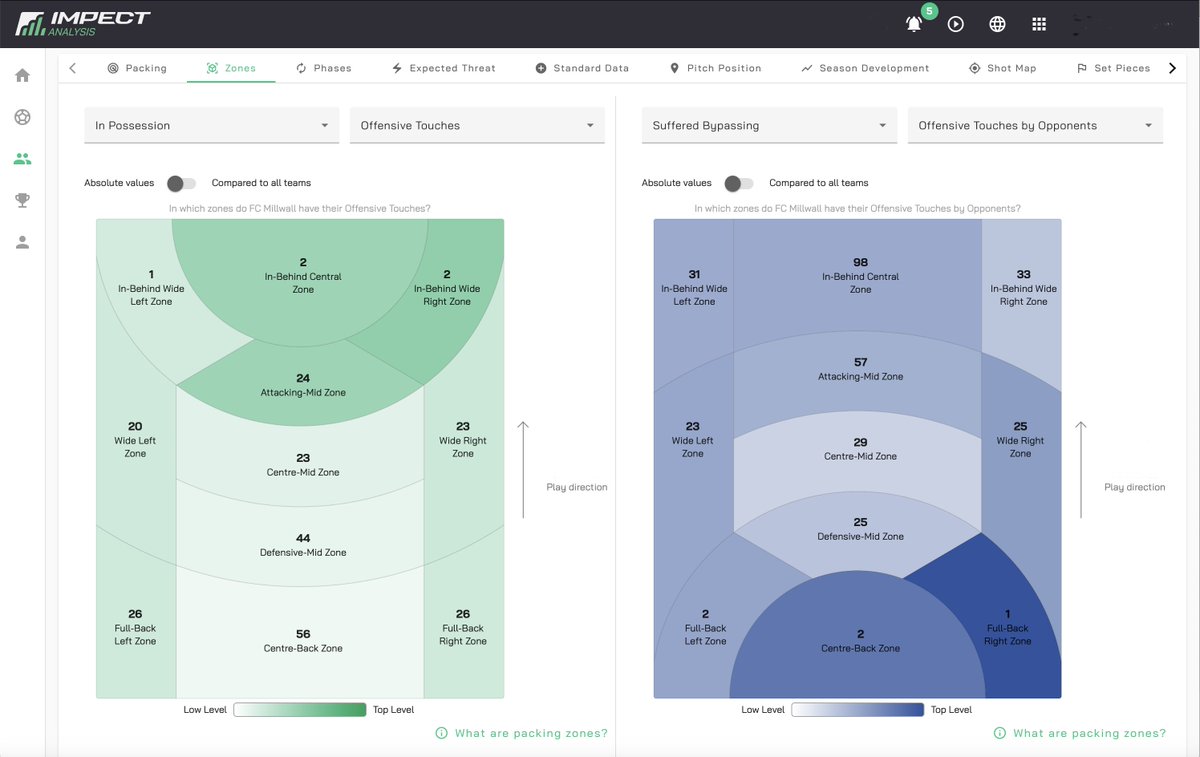This screenshot has width=1200, height=757.
Task: Select the teams people icon in sidebar
Action: (x=22, y=158)
